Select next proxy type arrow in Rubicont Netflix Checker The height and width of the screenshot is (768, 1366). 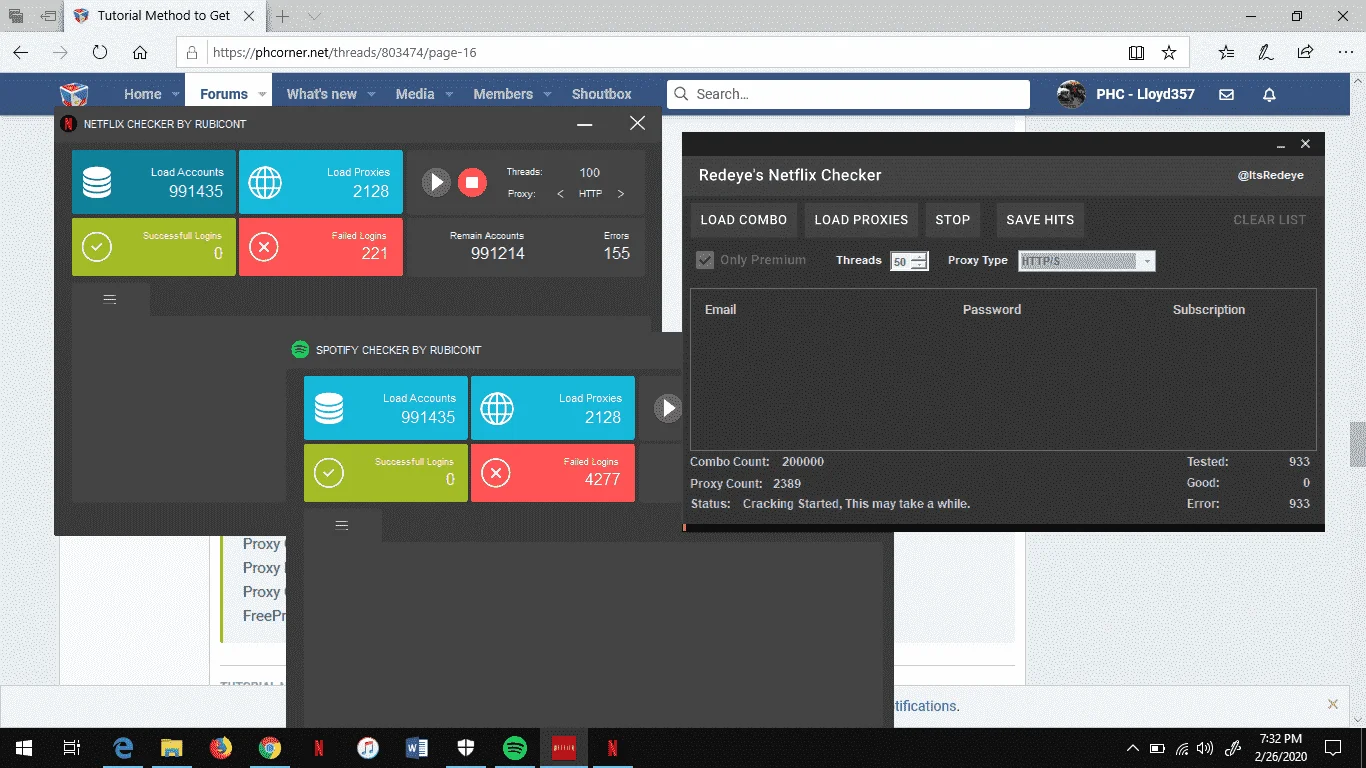point(621,194)
